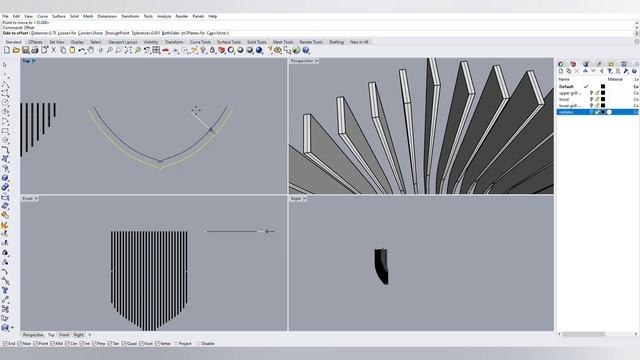Click the Move layer down arrow
This screenshot has height=360, width=640.
click(593, 71)
